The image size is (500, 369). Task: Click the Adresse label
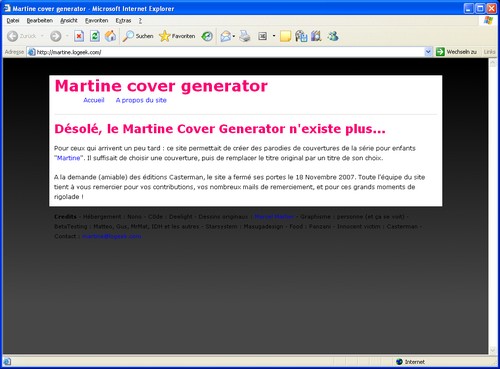point(14,52)
